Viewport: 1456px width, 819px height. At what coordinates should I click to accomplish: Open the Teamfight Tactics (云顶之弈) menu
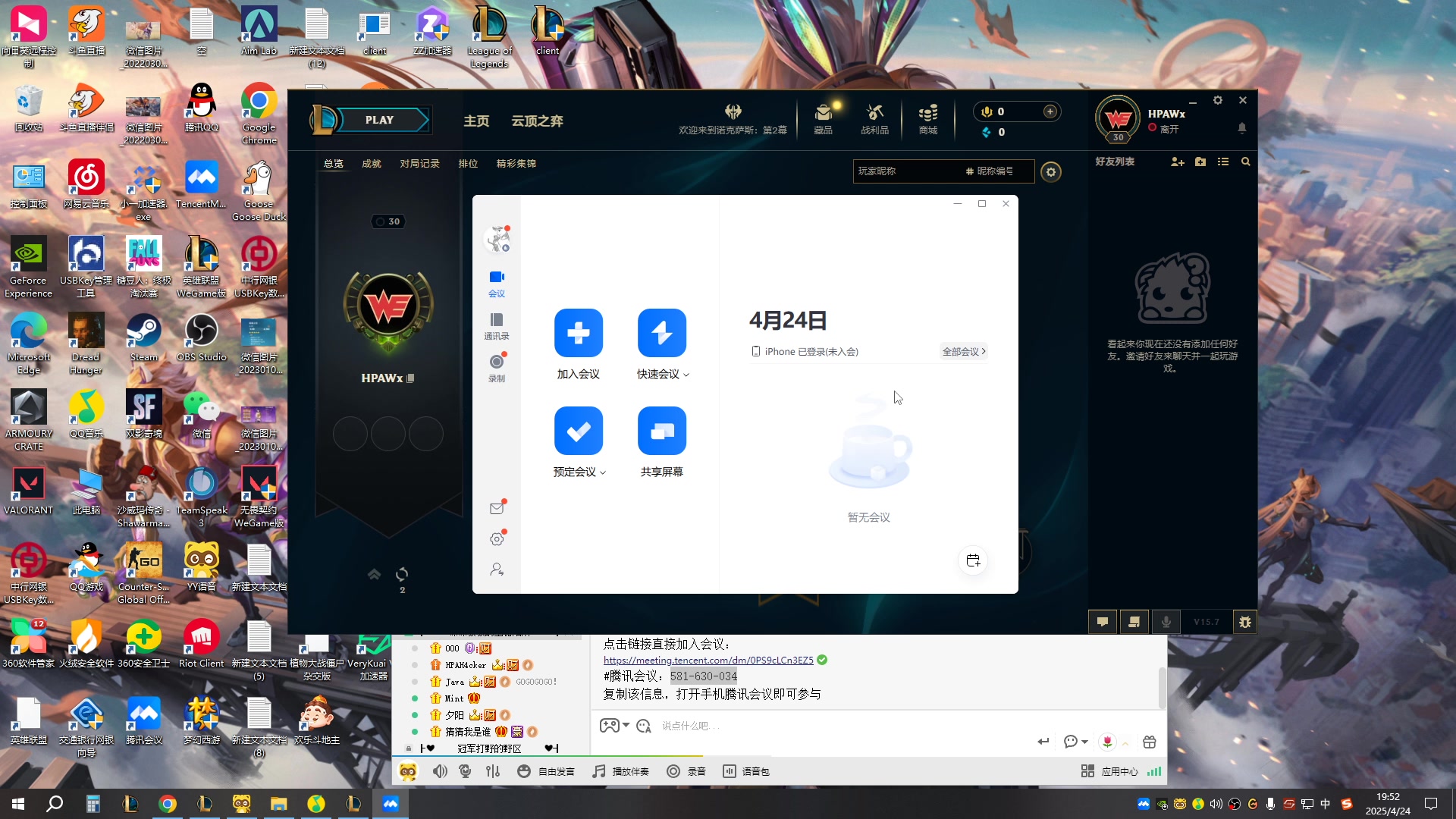point(537,121)
